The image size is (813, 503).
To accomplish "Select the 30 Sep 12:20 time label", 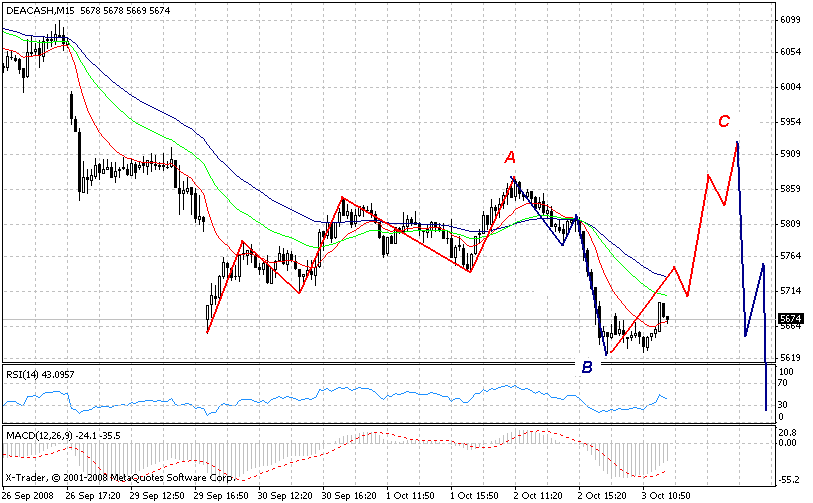I will (x=288, y=495).
